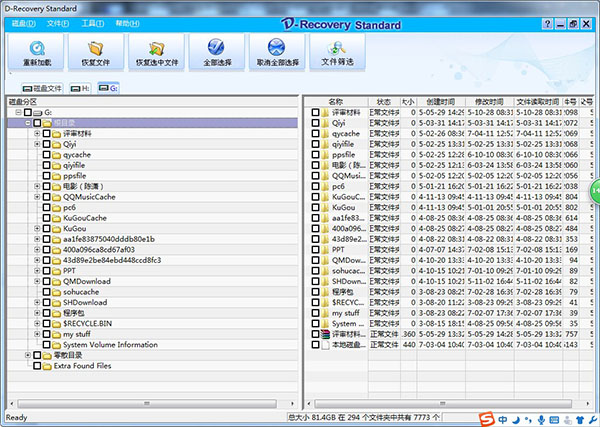The height and width of the screenshot is (427, 600).
Task: Click the help question mark button
Action: point(548,24)
